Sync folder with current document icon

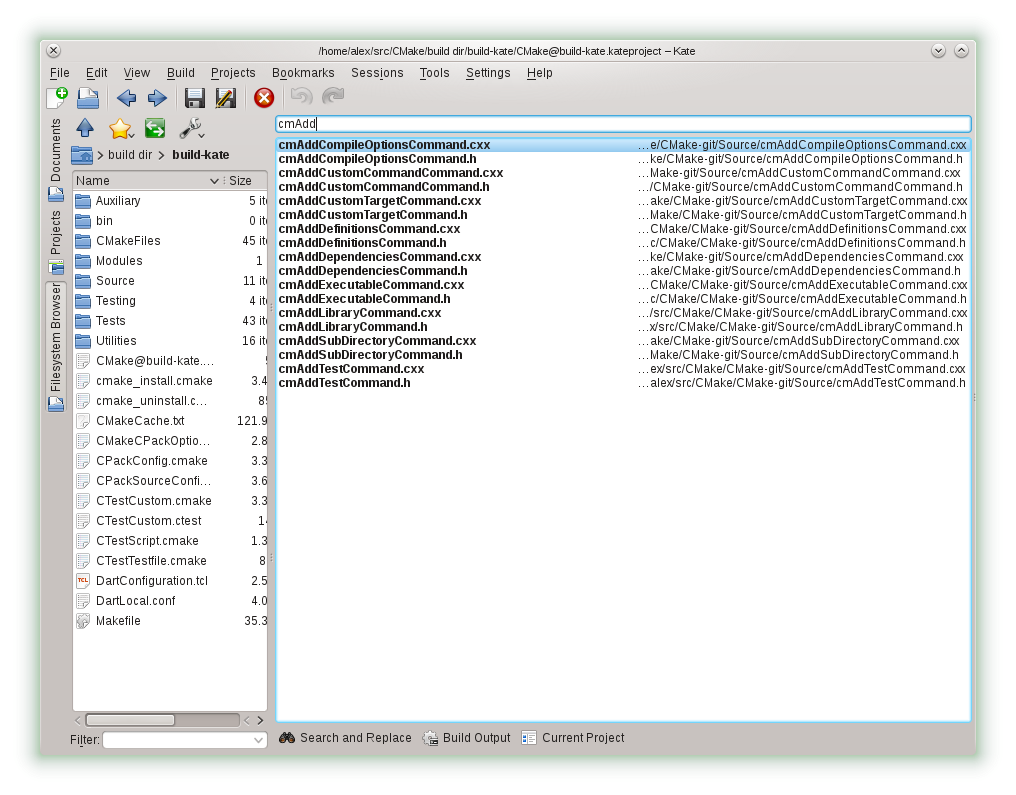click(154, 128)
